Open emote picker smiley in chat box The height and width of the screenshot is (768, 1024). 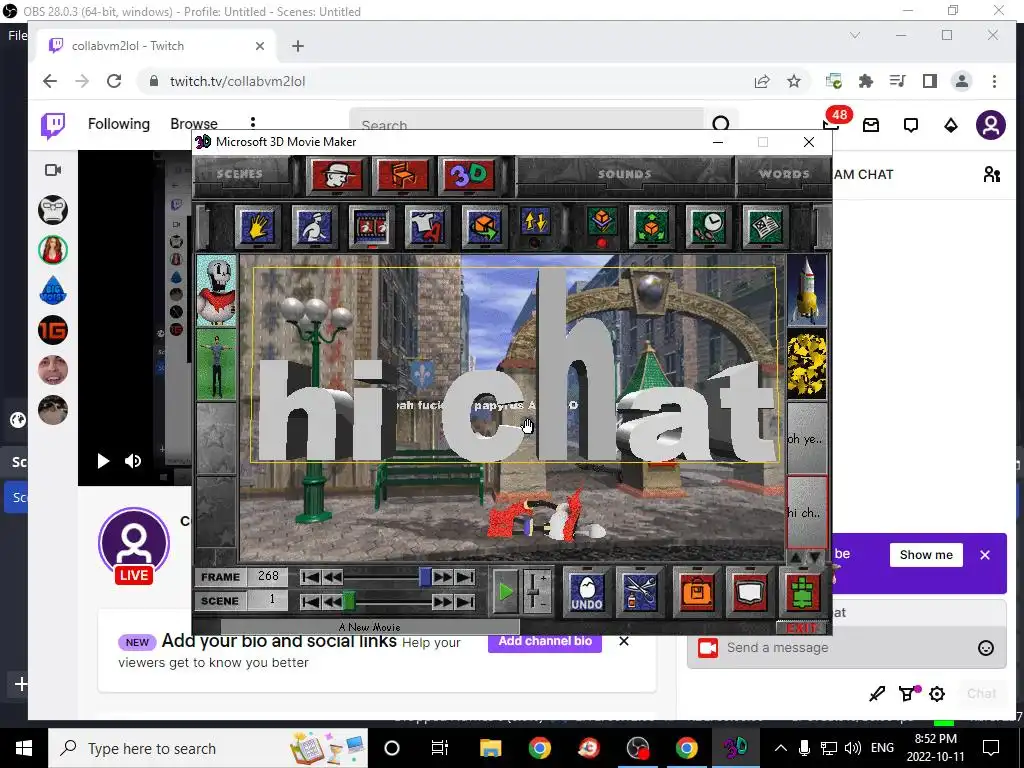point(985,648)
